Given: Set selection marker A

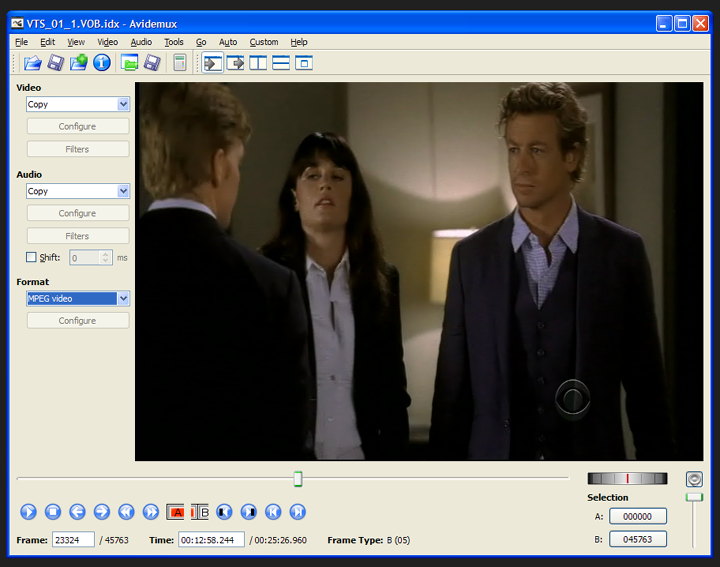Looking at the screenshot, I should coord(176,512).
